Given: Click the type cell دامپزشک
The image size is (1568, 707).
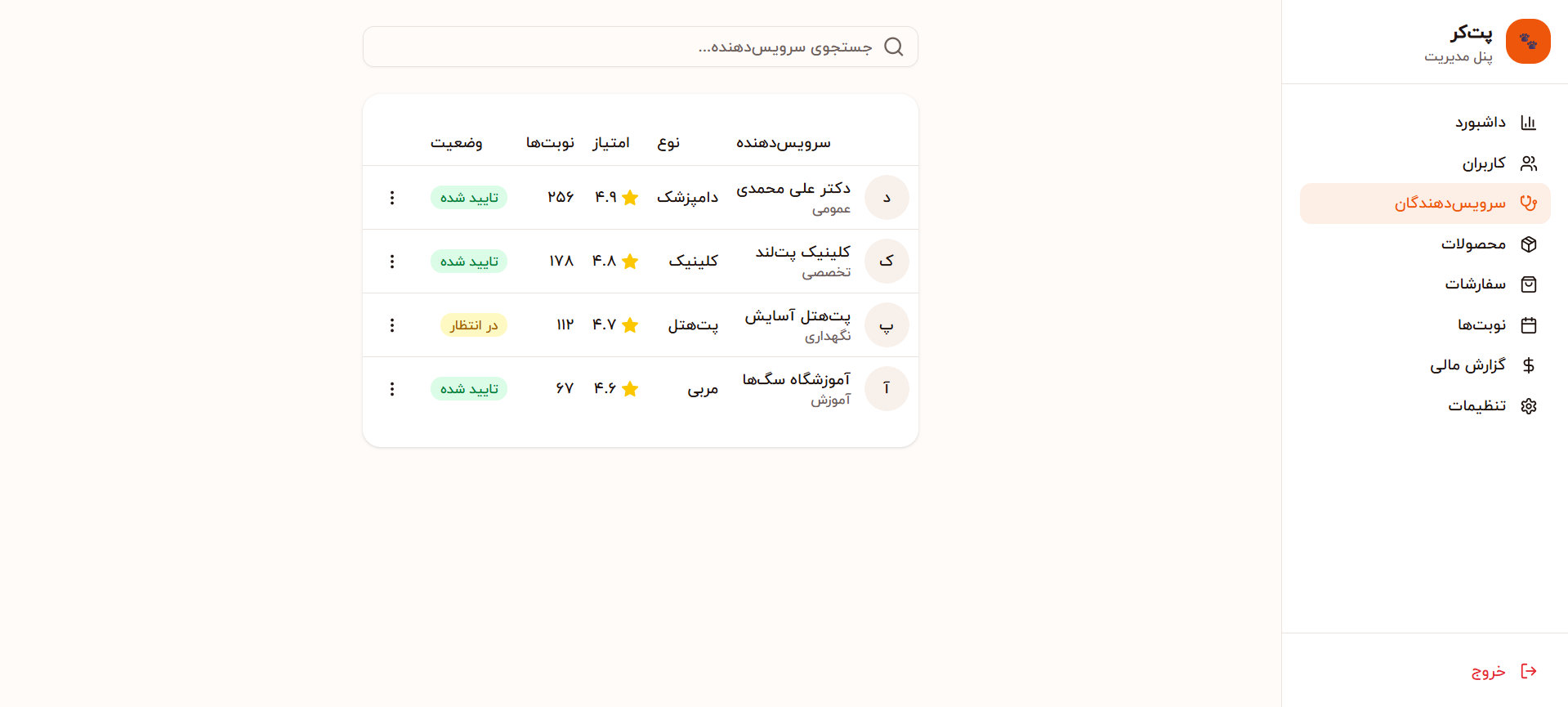Looking at the screenshot, I should pyautogui.click(x=688, y=198).
